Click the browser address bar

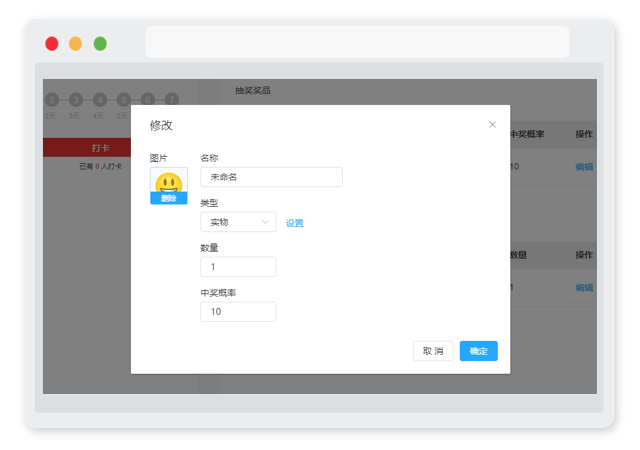click(x=357, y=42)
